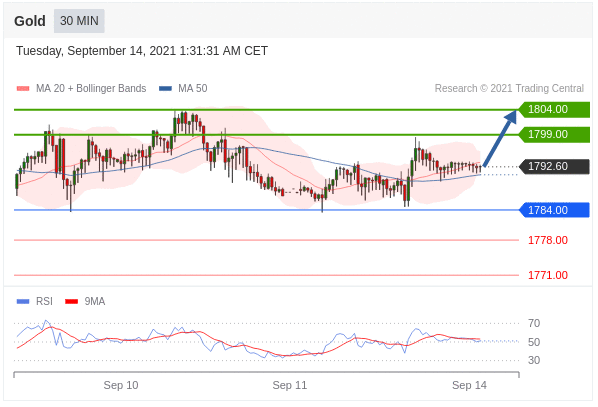Click the 1792.60 current price tag
The image size is (598, 407).
tap(555, 167)
